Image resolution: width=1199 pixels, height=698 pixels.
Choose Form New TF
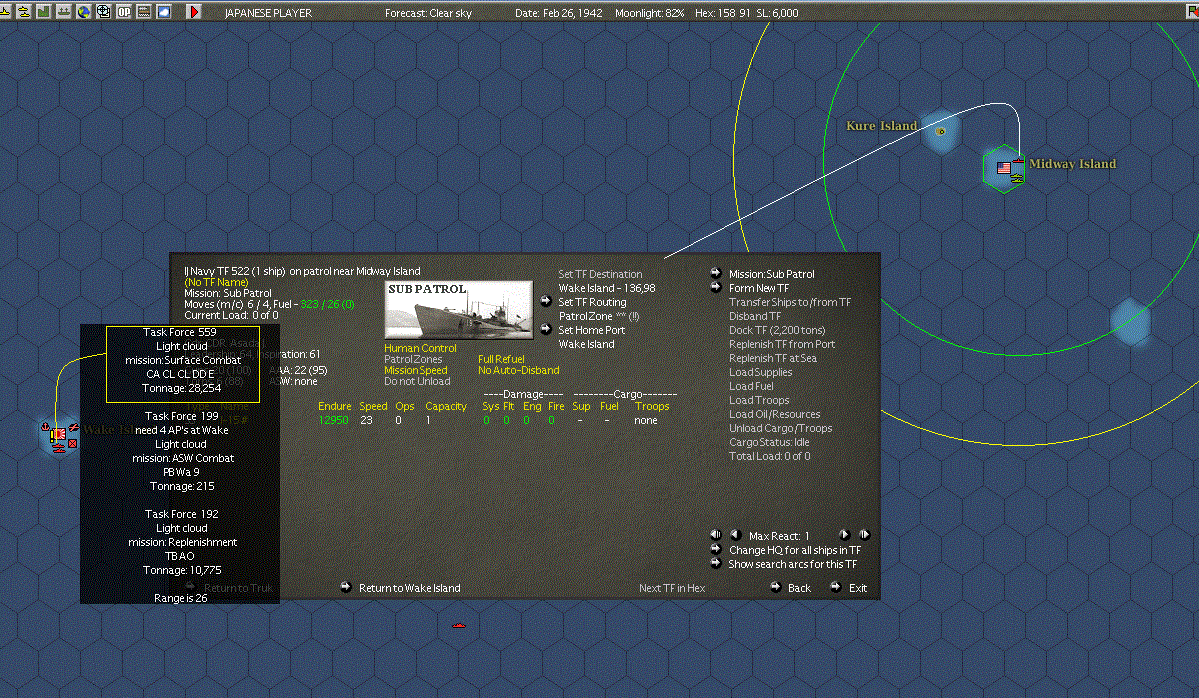click(x=759, y=288)
